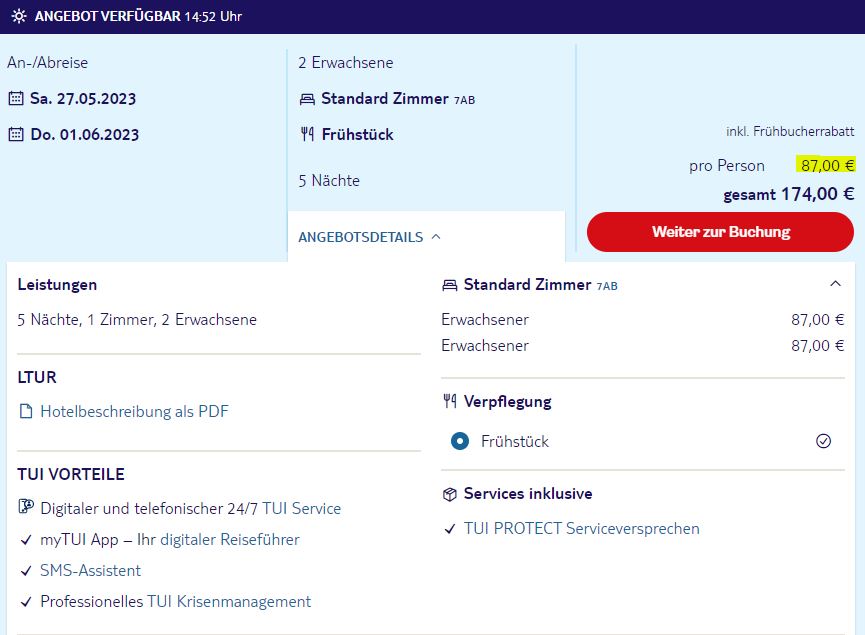The height and width of the screenshot is (635, 865).
Task: Click the 5 Nächte text in the summary
Action: [x=329, y=180]
